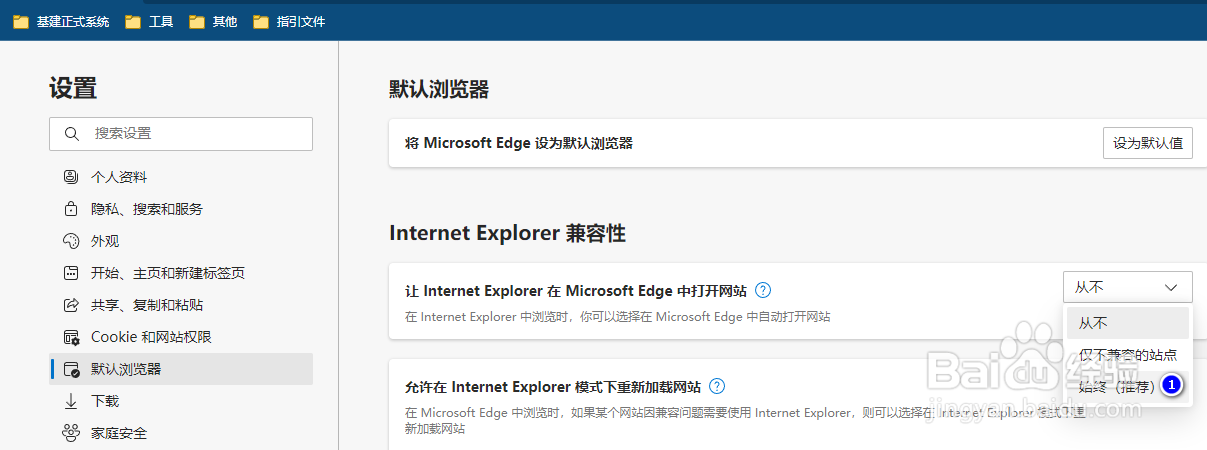Click the 家庭安全 family icon
This screenshot has height=450, width=1207.
71,433
